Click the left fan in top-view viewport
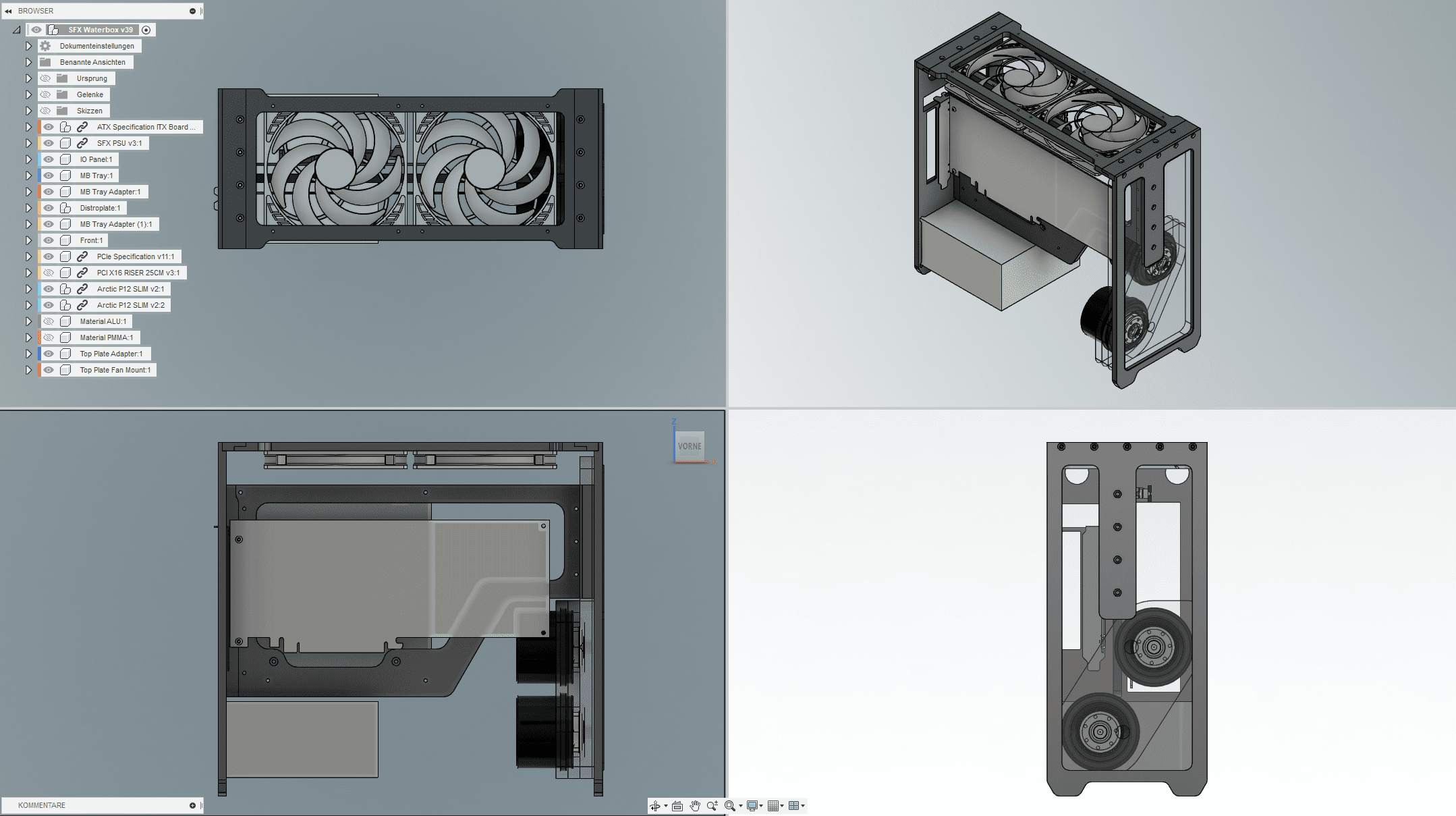The image size is (1456, 816). point(335,168)
